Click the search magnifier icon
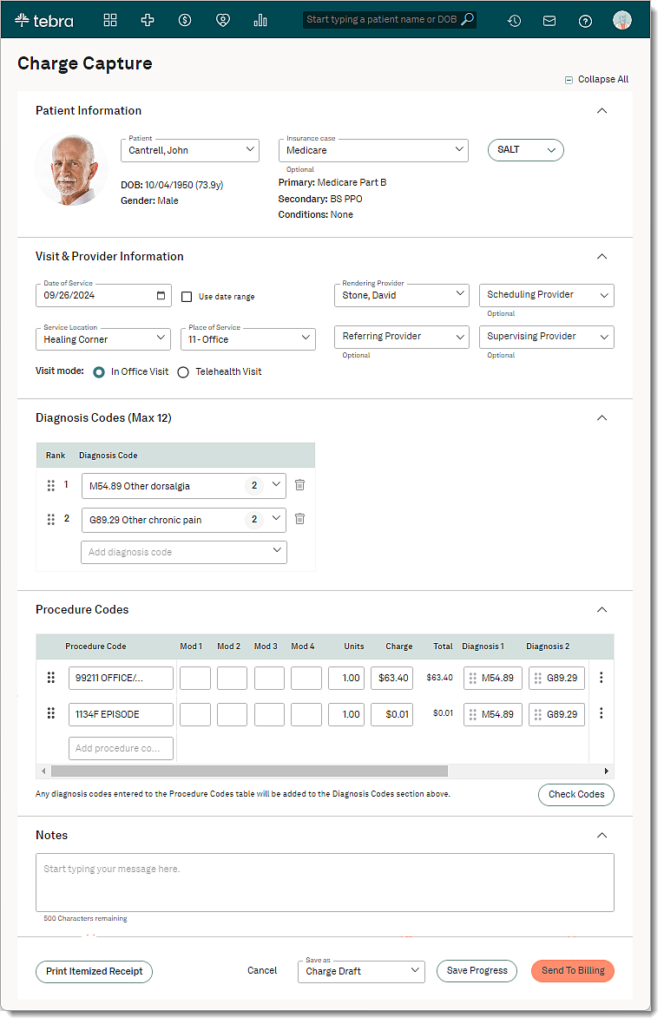 pos(467,20)
